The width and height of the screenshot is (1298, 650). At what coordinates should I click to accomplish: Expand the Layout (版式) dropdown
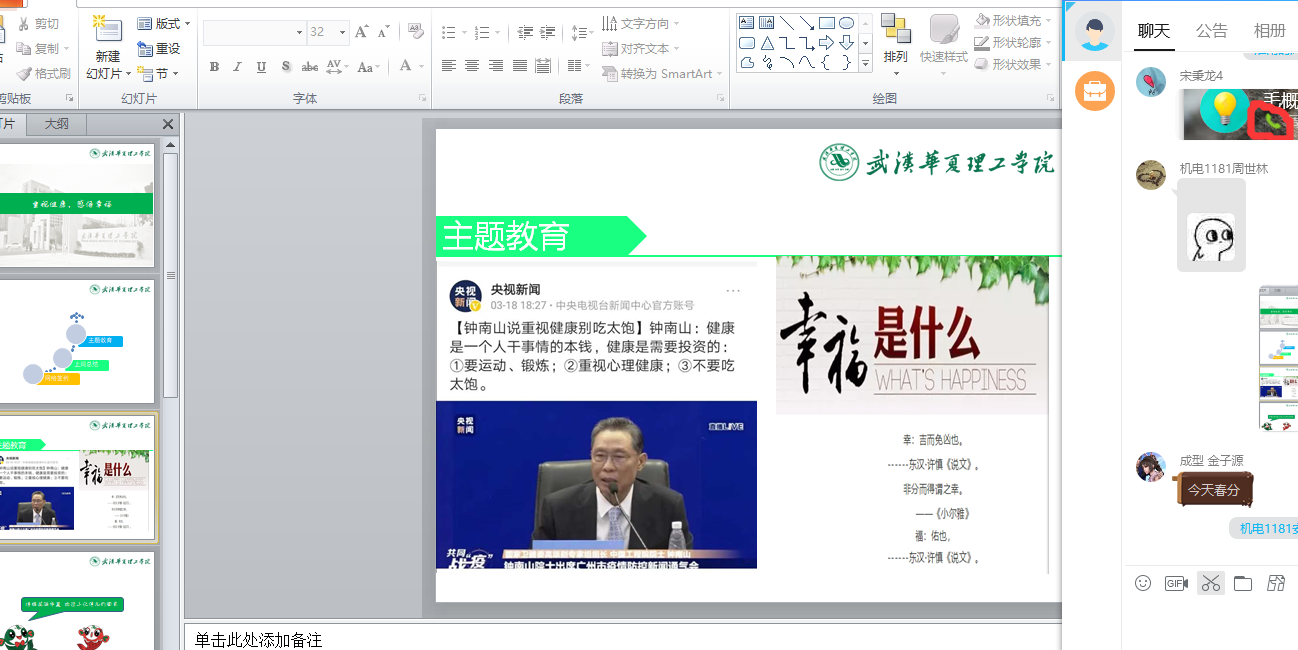(x=165, y=23)
